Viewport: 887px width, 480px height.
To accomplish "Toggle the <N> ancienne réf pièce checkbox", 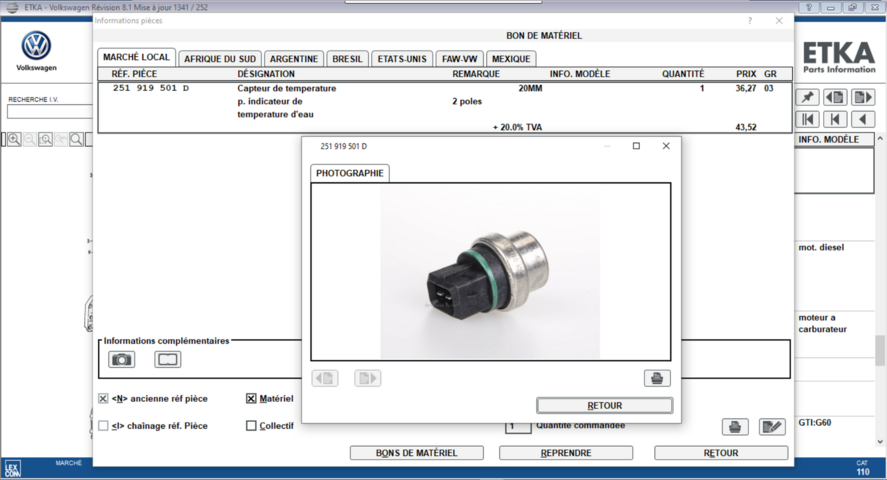I will (x=103, y=399).
